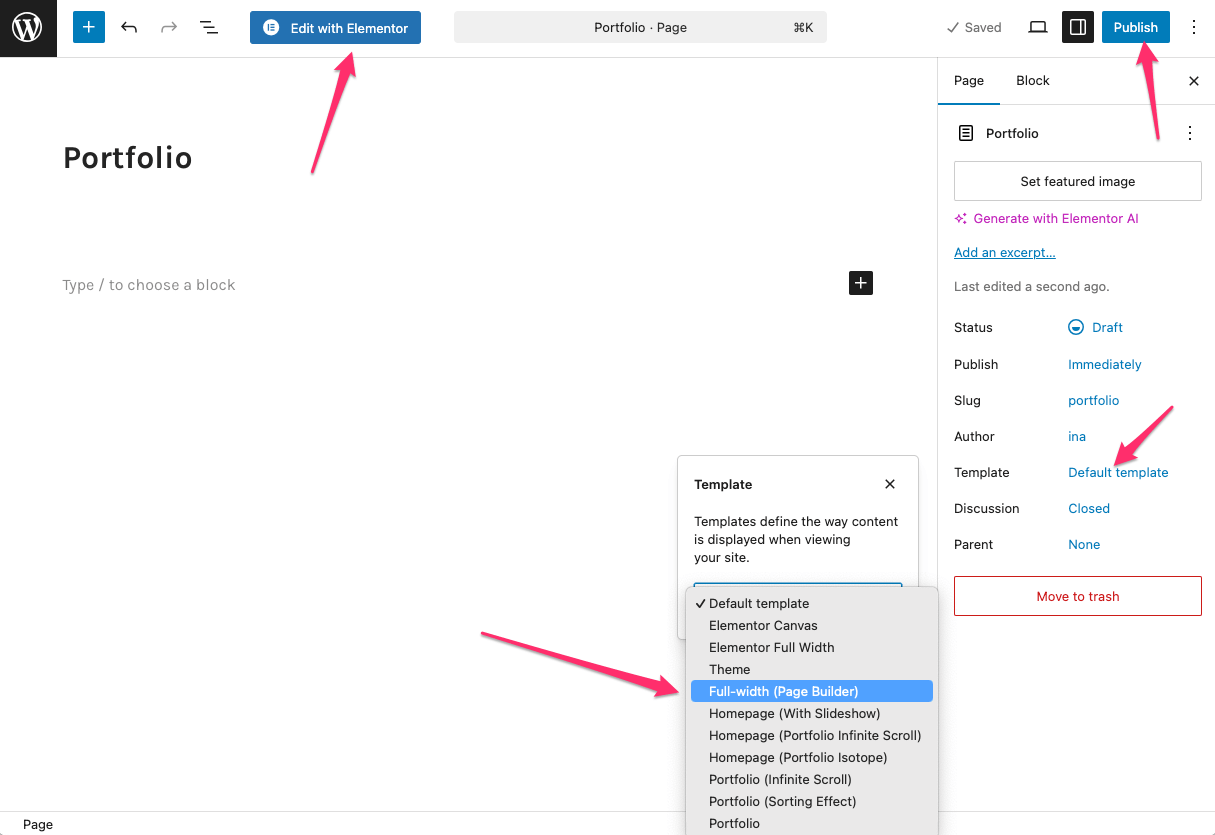Select the Page tab in sidebar
The width and height of the screenshot is (1215, 835).
[968, 81]
